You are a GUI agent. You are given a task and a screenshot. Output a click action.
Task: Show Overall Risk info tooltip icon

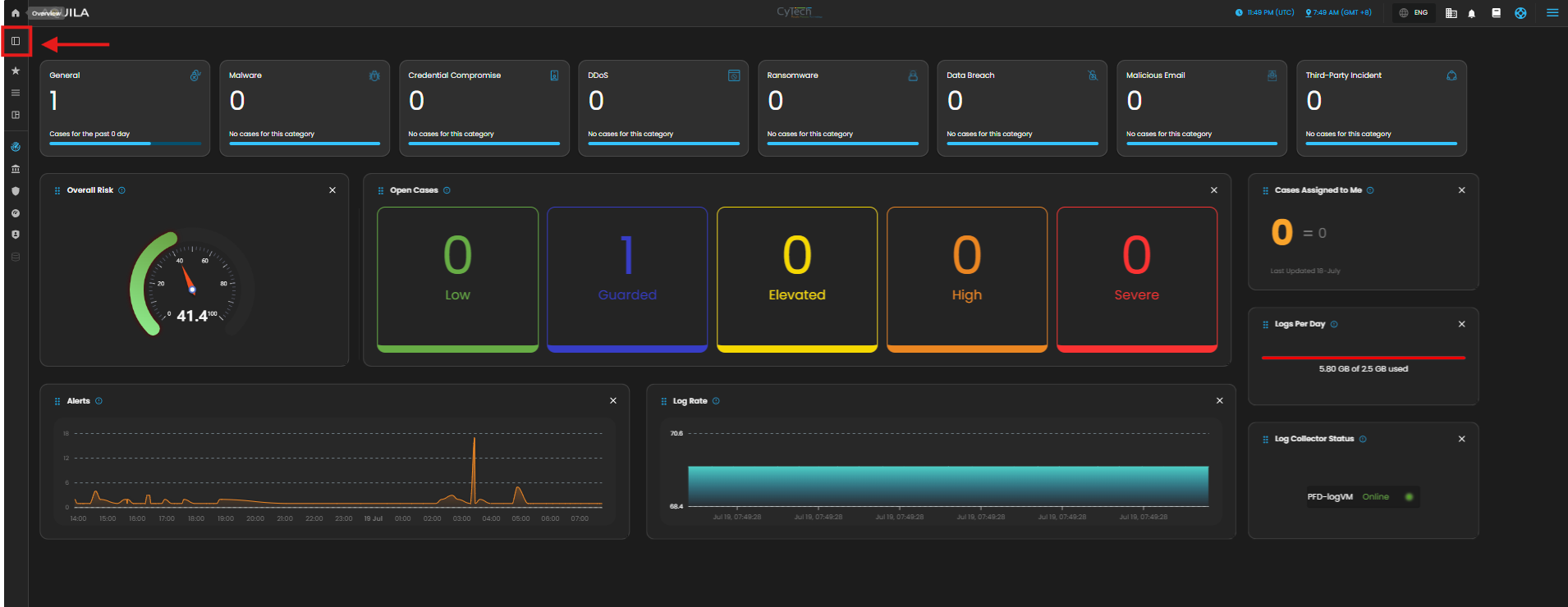tap(121, 190)
